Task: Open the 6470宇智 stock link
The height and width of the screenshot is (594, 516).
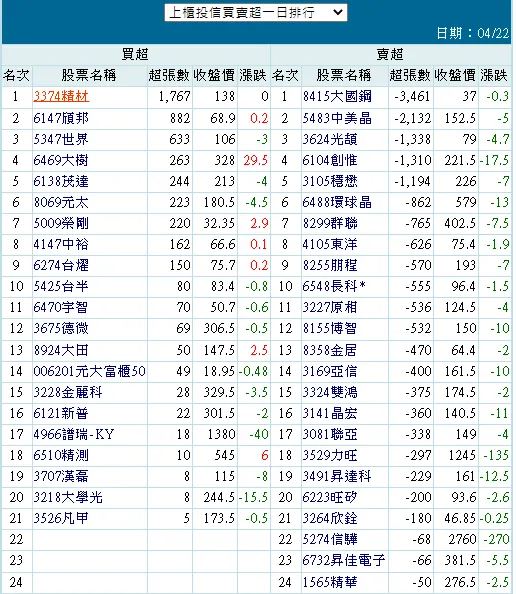Action: (61, 308)
